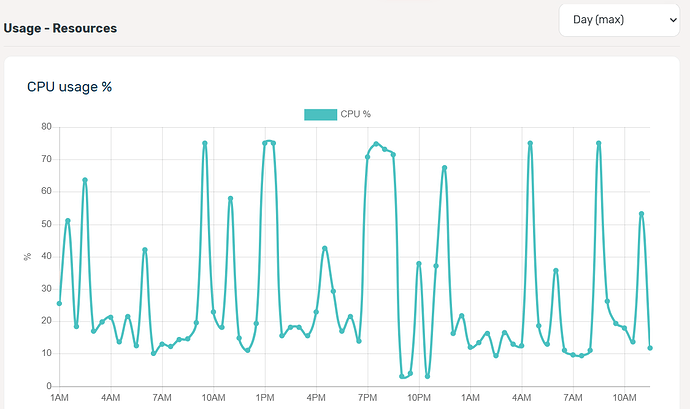This screenshot has width=690, height=409.
Task: Click the CPU % legend label
Action: [x=356, y=114]
